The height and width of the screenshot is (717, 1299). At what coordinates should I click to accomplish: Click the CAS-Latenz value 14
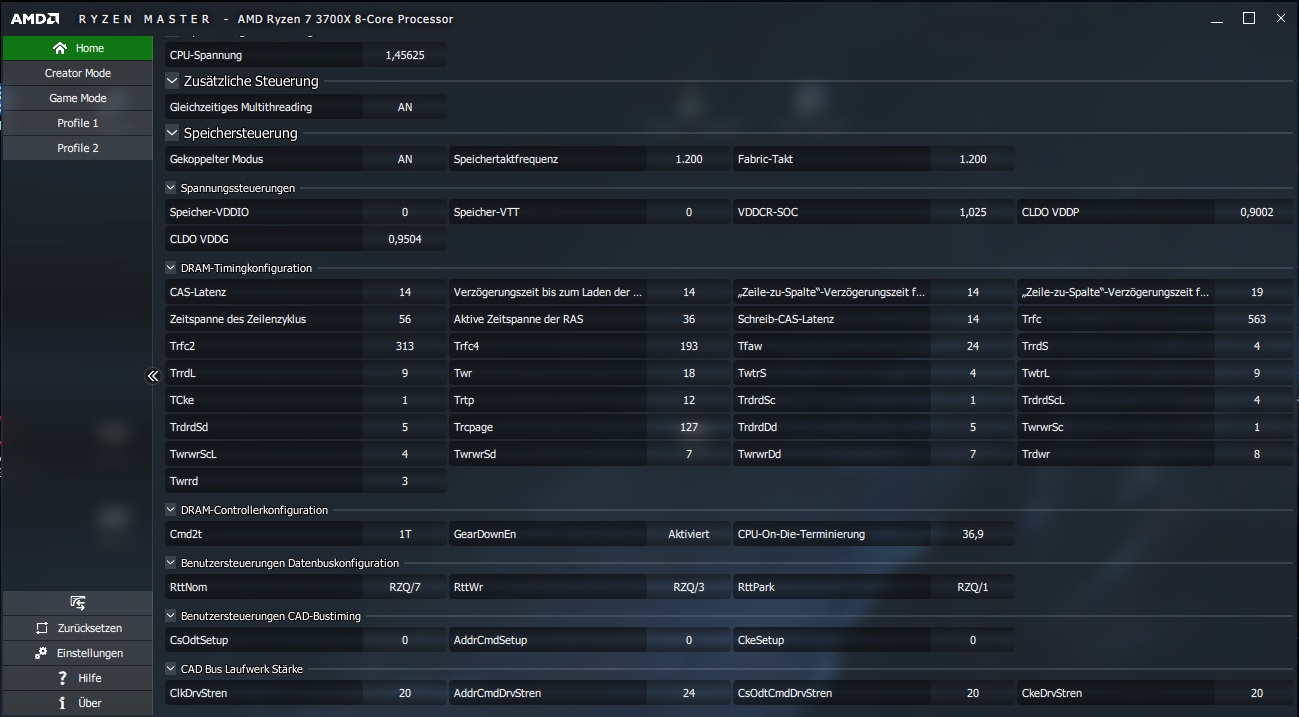pos(405,292)
